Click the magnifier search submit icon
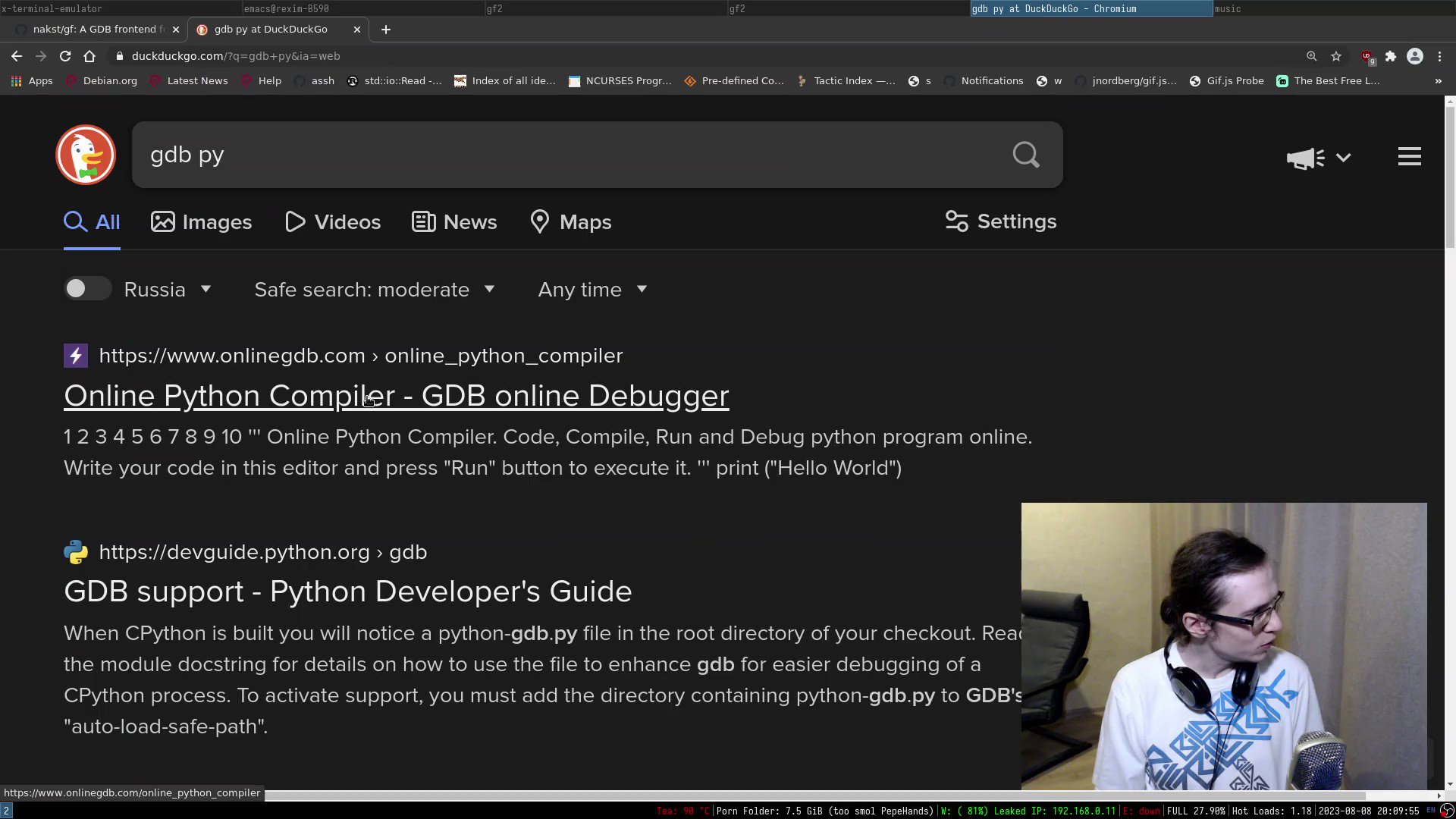Screen dimensions: 1456x819 [1026, 155]
